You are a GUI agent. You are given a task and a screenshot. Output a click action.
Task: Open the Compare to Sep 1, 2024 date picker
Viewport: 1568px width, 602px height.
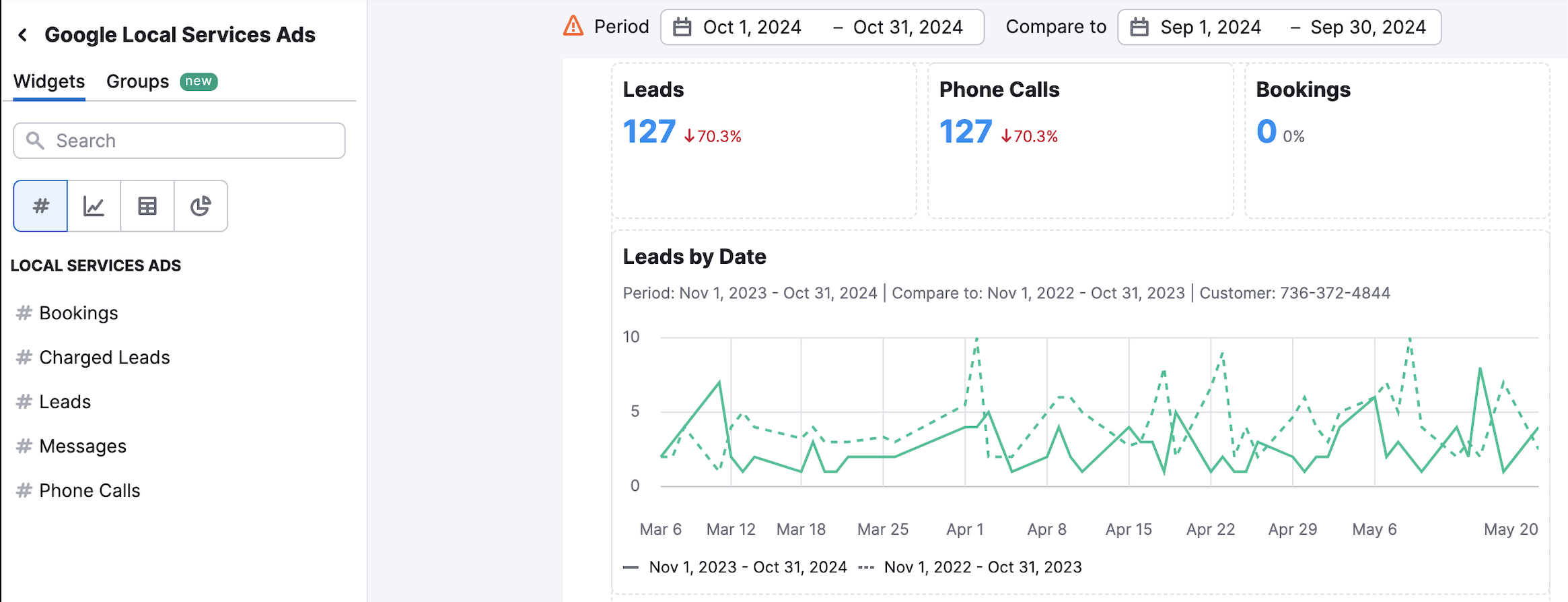1210,26
